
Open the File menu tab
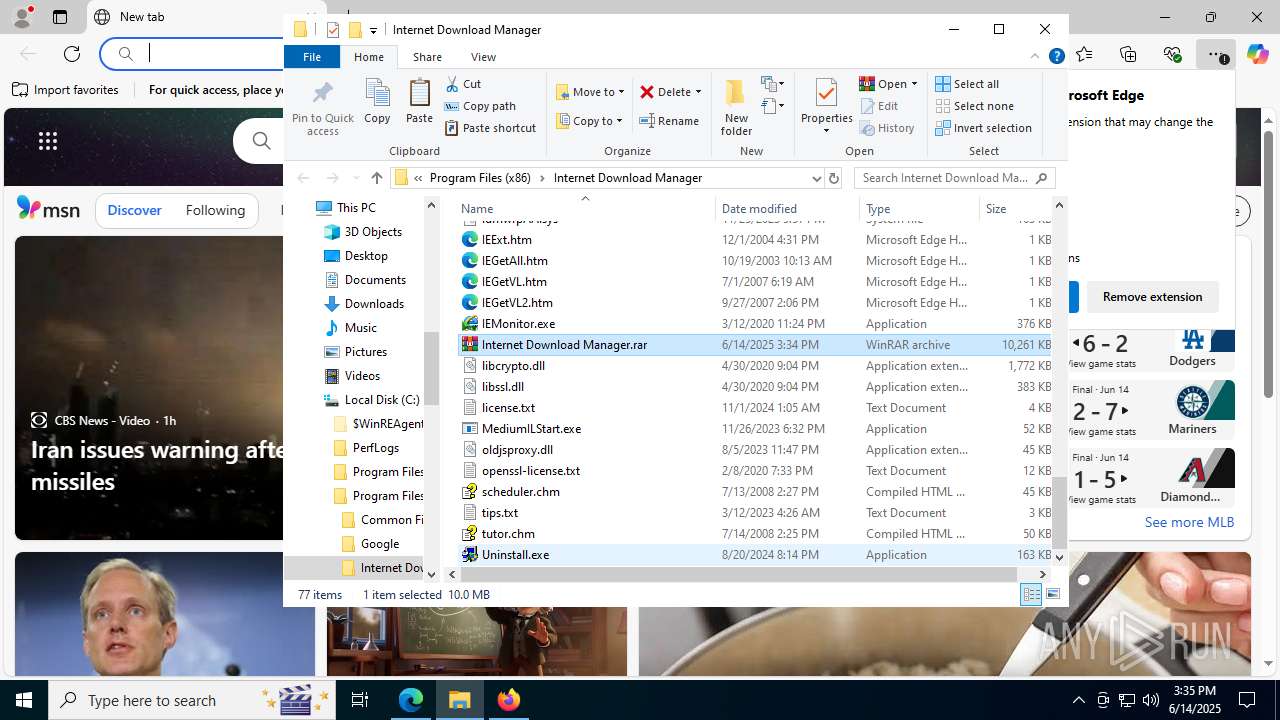pos(312,57)
